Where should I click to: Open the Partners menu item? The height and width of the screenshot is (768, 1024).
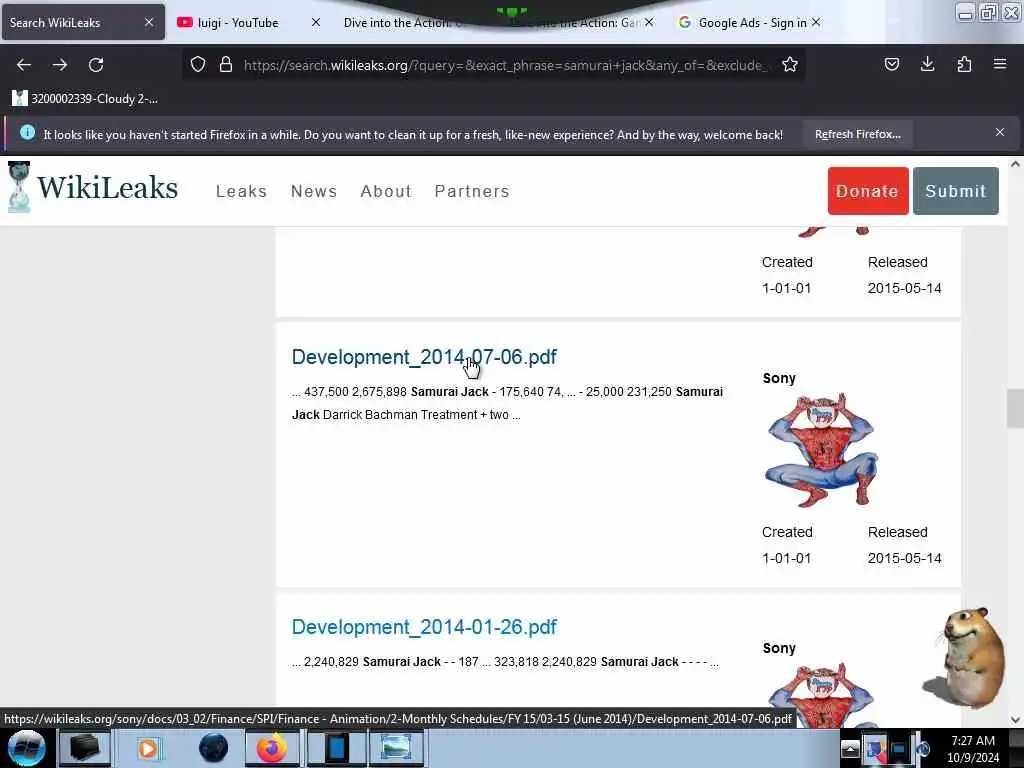tap(472, 191)
